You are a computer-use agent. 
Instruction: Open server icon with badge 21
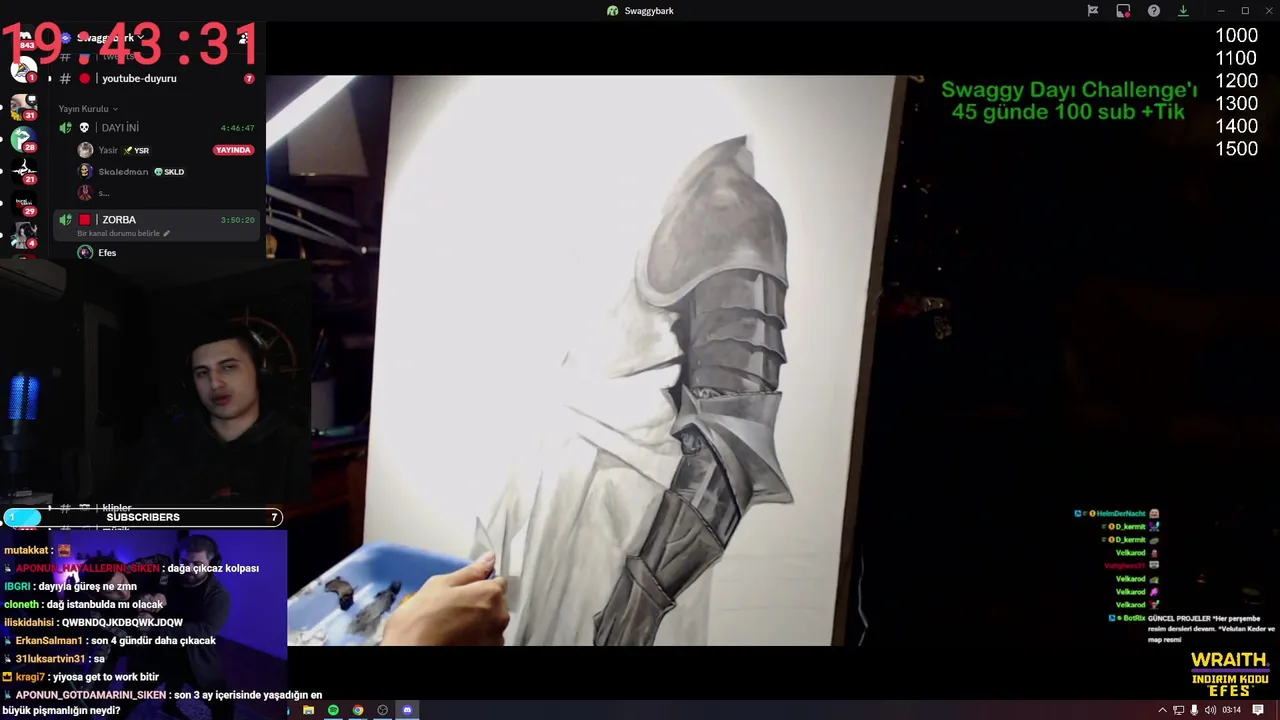click(x=23, y=171)
